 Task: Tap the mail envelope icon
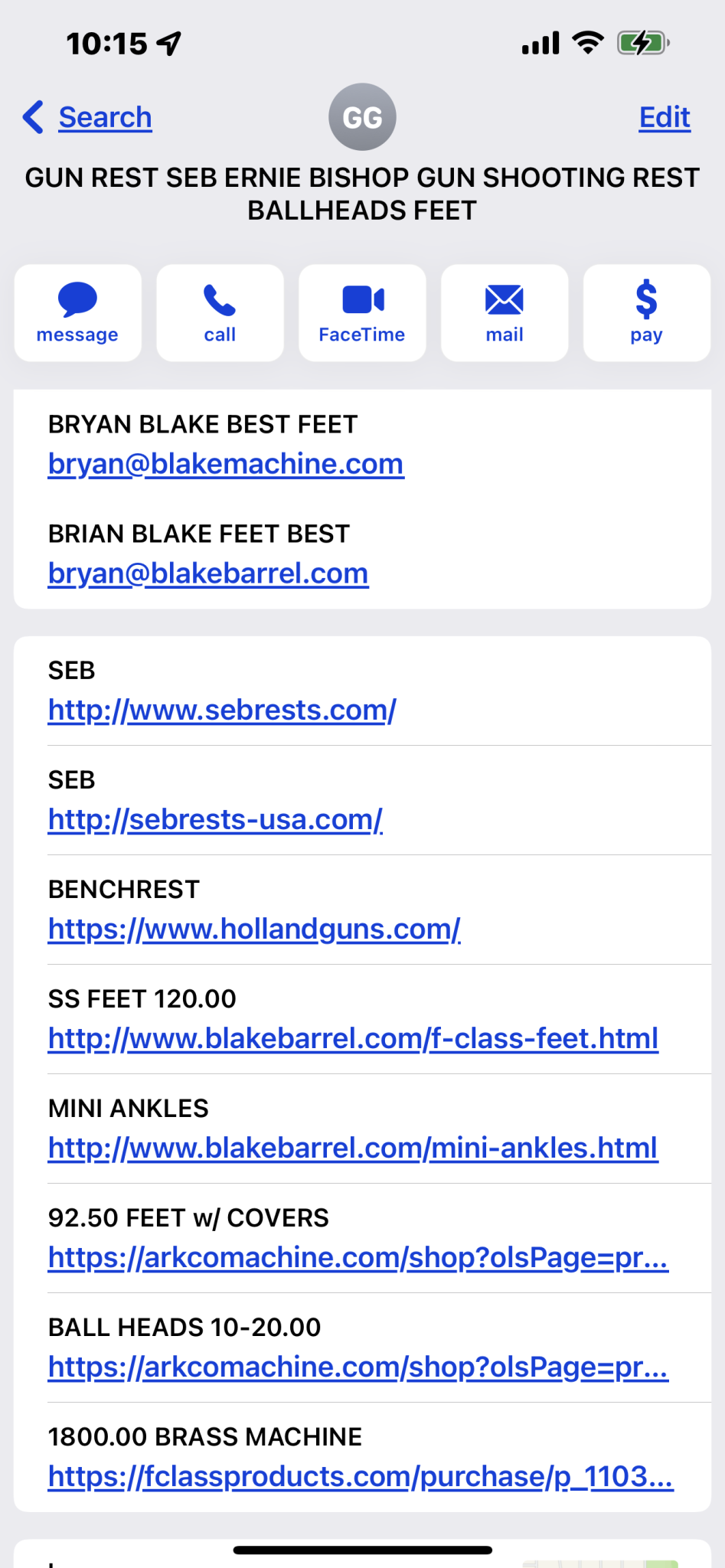tap(505, 299)
